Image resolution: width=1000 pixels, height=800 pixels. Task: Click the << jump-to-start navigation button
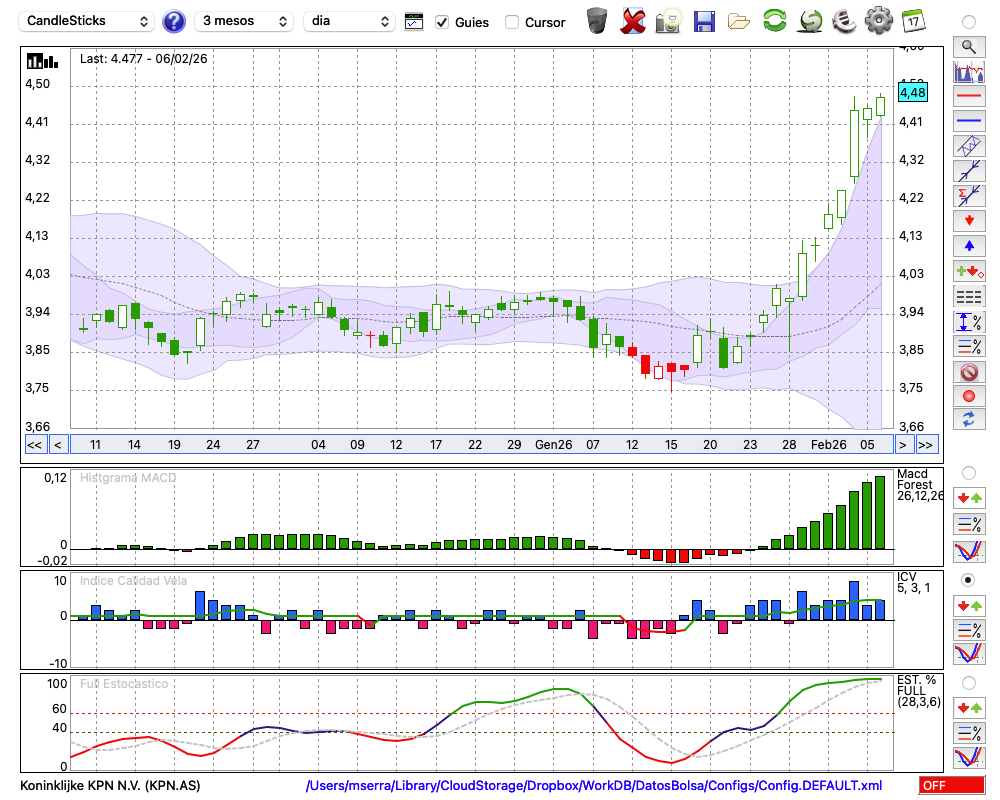tap(34, 445)
